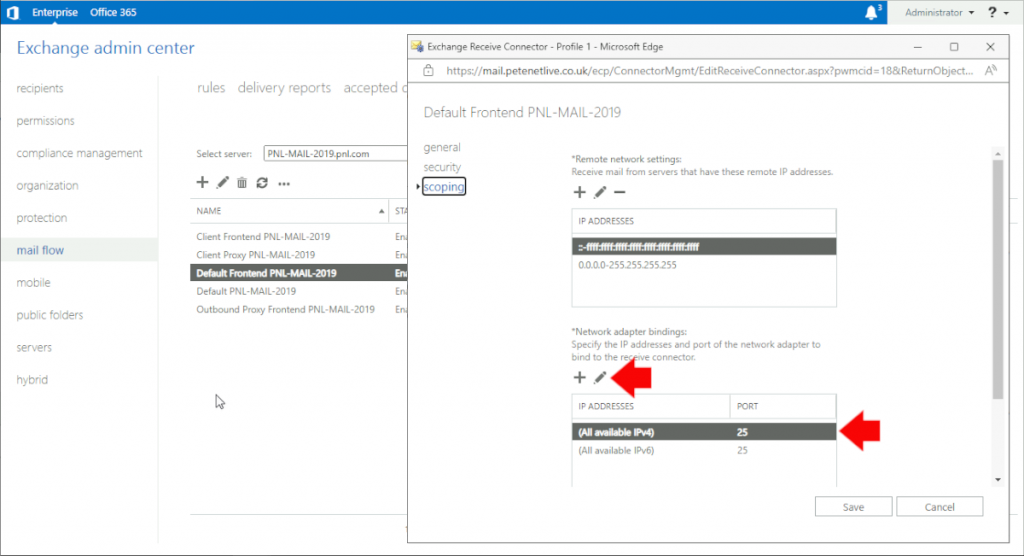
Task: Click the Edge address bar URL
Action: [709, 71]
